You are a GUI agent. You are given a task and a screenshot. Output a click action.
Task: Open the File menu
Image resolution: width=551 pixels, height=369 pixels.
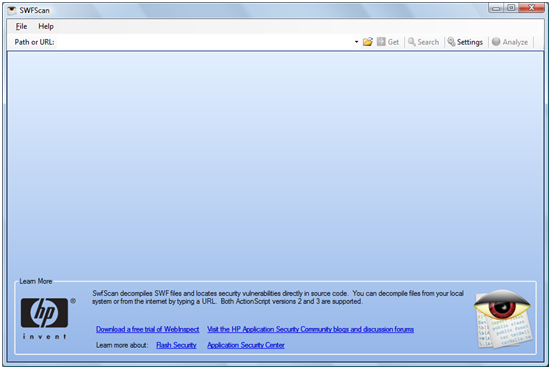click(21, 26)
